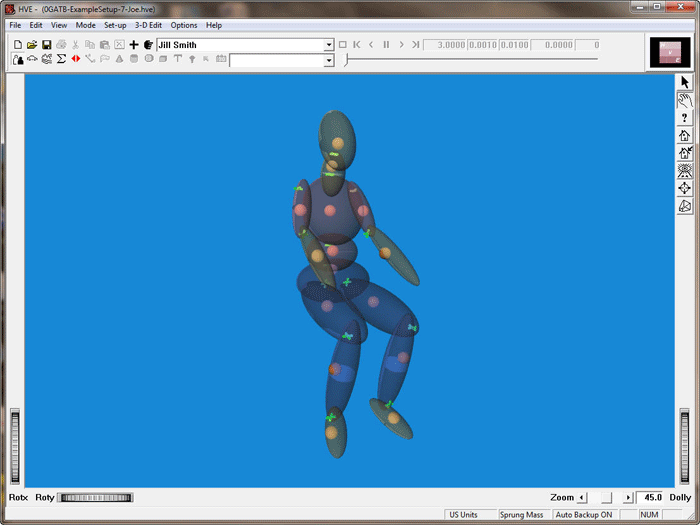Viewport: 700px width, 525px height.
Task: Open the Set-up menu
Action: point(115,25)
